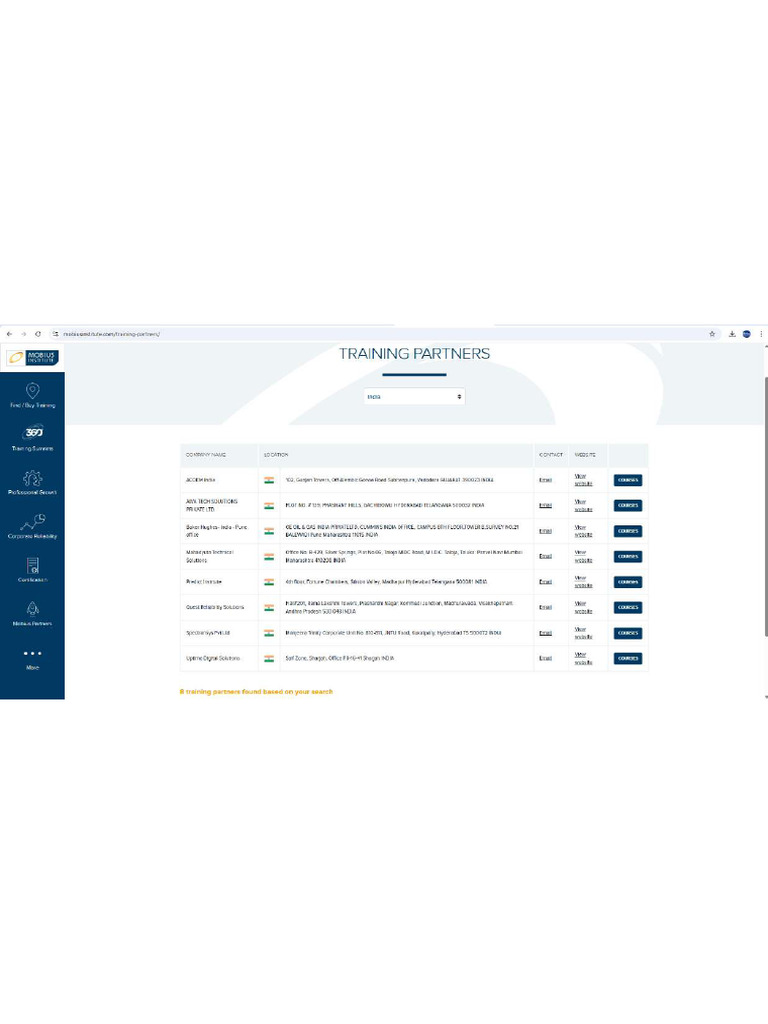This screenshot has width=768, height=1024.
Task: Open the country dropdown showing India
Action: point(414,396)
